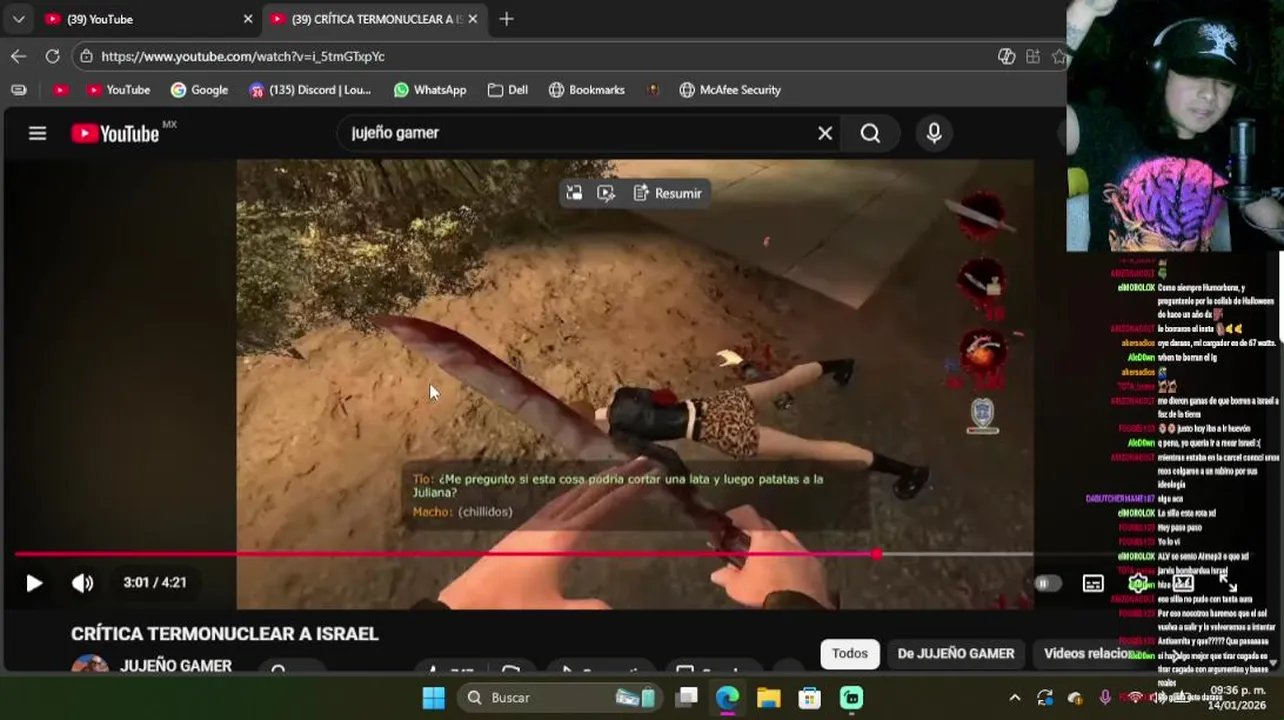Open the YouTube labeled bookmark
The height and width of the screenshot is (720, 1284).
click(118, 90)
